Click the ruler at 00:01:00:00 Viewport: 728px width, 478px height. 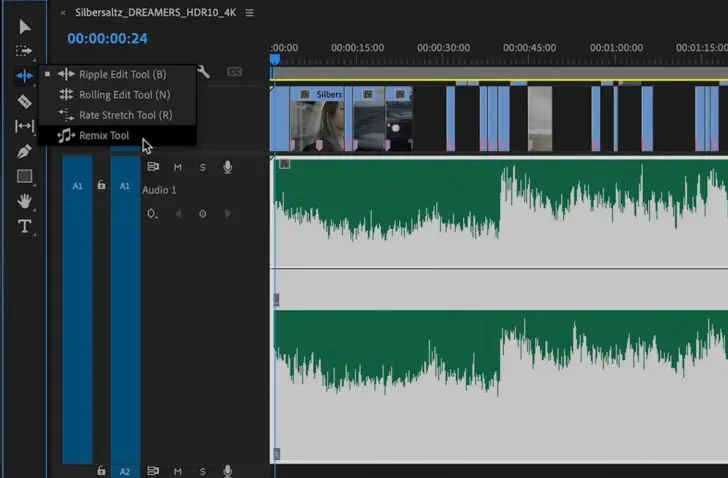(616, 48)
